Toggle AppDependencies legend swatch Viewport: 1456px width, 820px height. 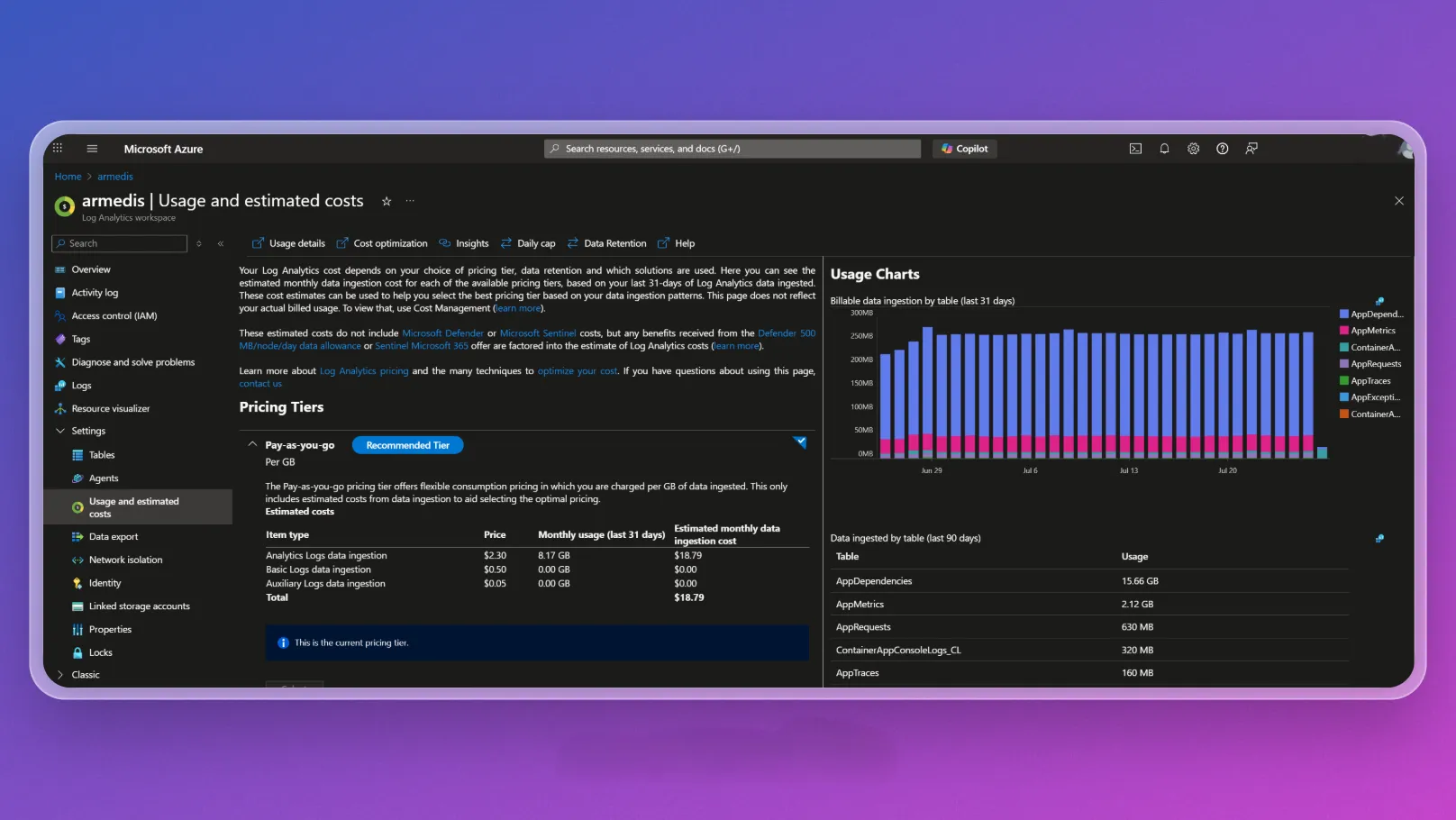[x=1344, y=314]
